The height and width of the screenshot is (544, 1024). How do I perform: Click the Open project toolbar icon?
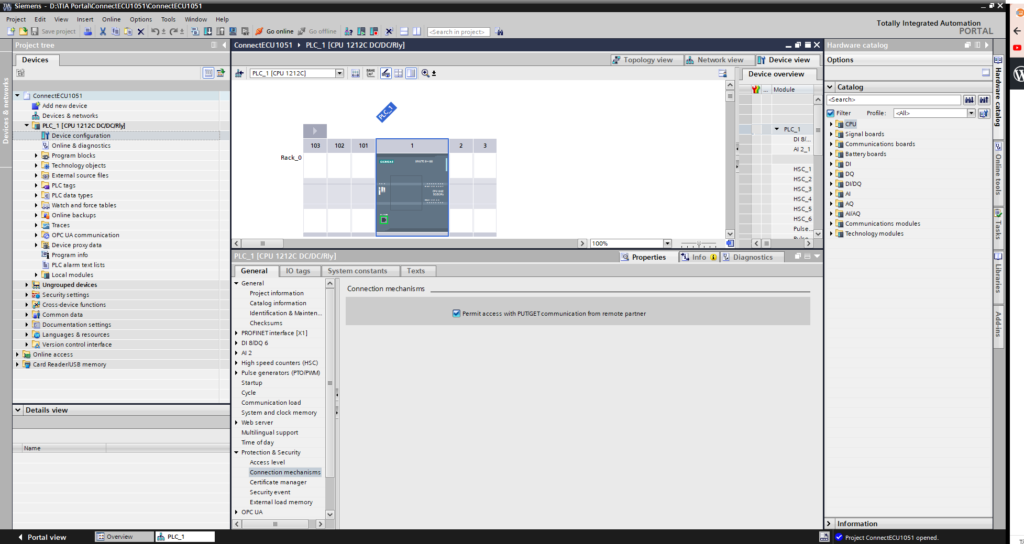(x=23, y=31)
